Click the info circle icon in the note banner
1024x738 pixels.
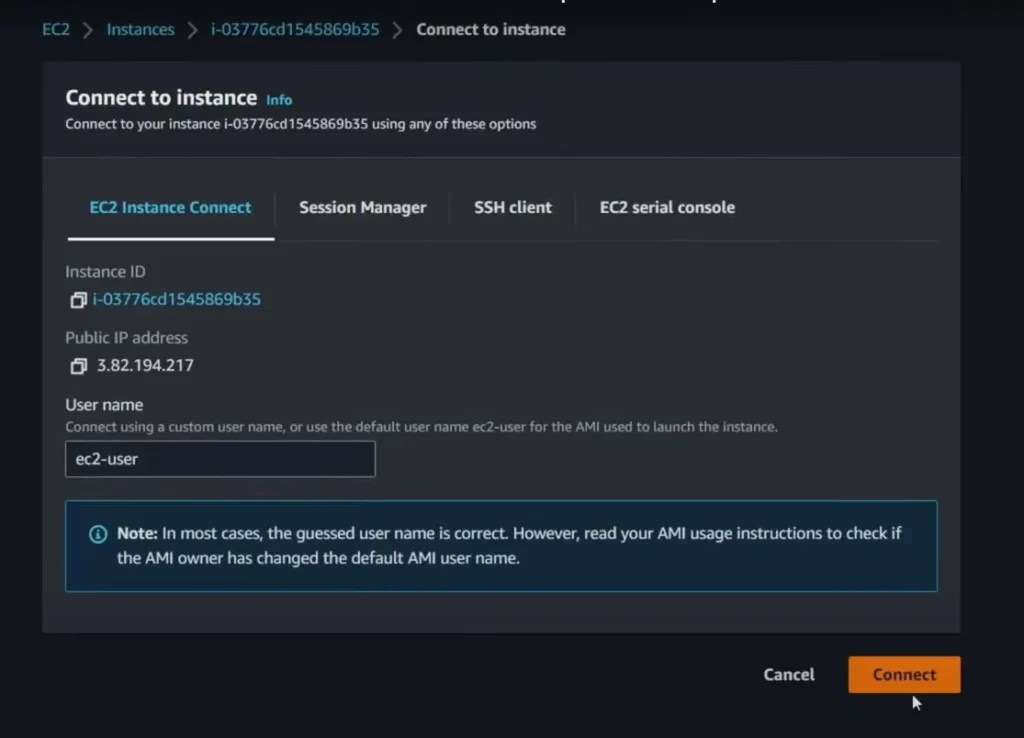[97, 533]
